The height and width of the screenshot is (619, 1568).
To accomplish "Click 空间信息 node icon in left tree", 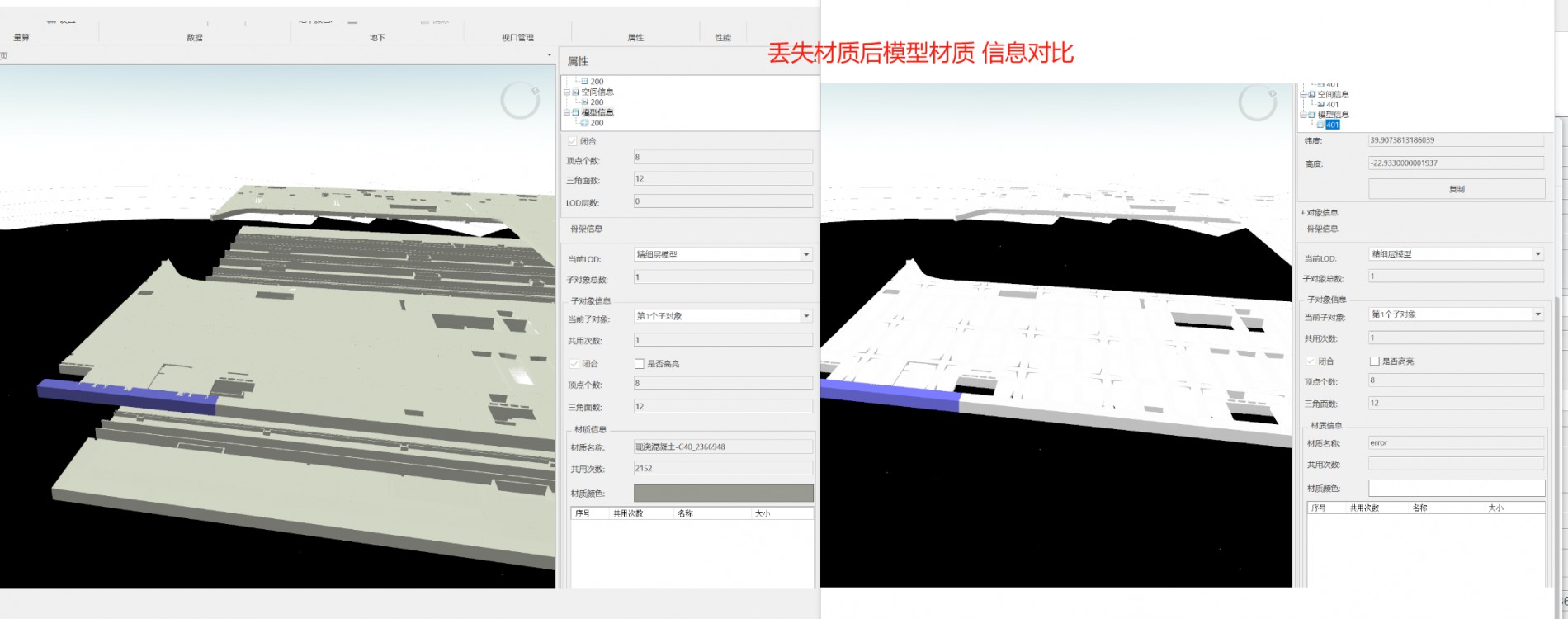I will point(576,92).
